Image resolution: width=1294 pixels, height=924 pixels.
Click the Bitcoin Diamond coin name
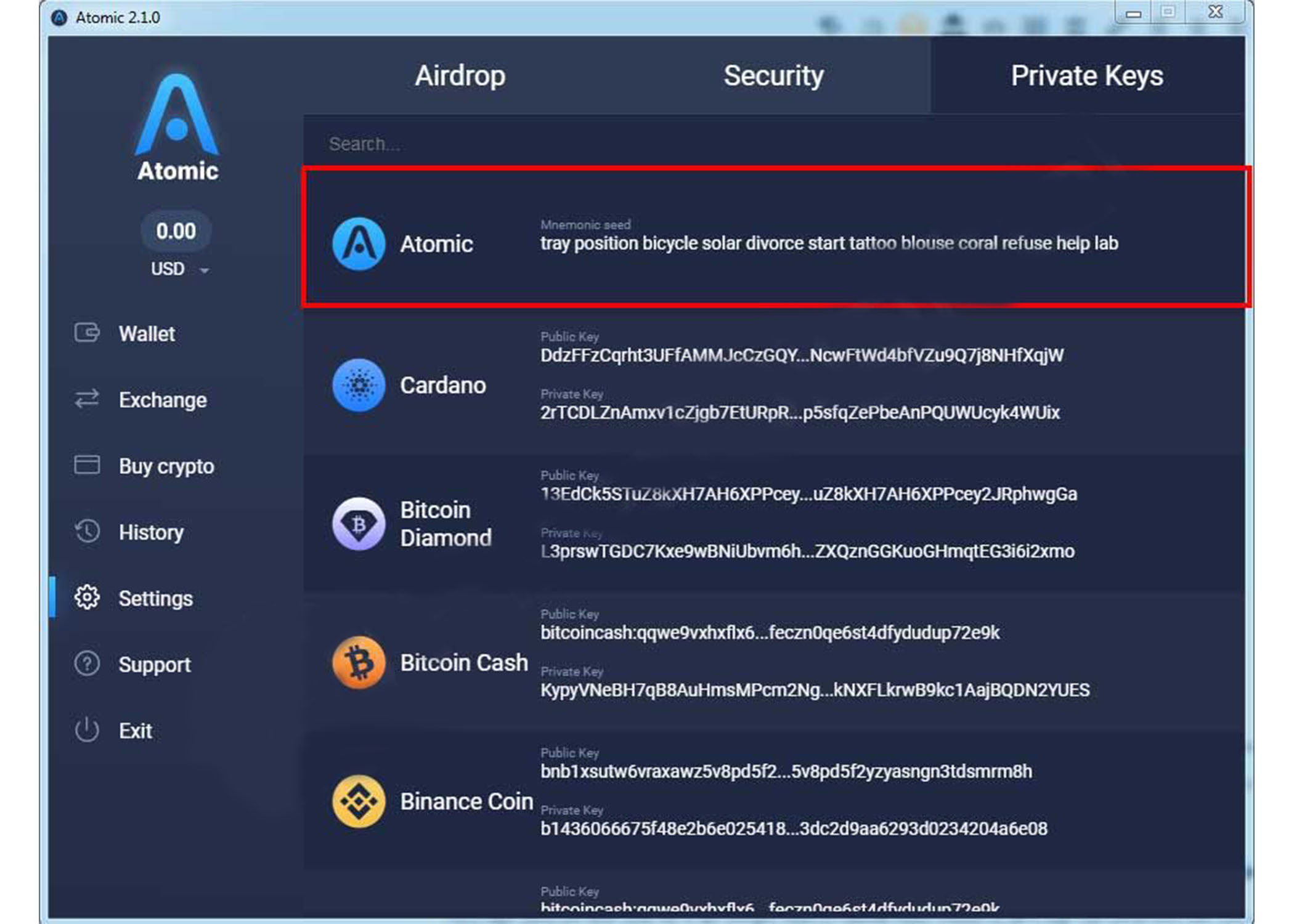click(x=446, y=524)
